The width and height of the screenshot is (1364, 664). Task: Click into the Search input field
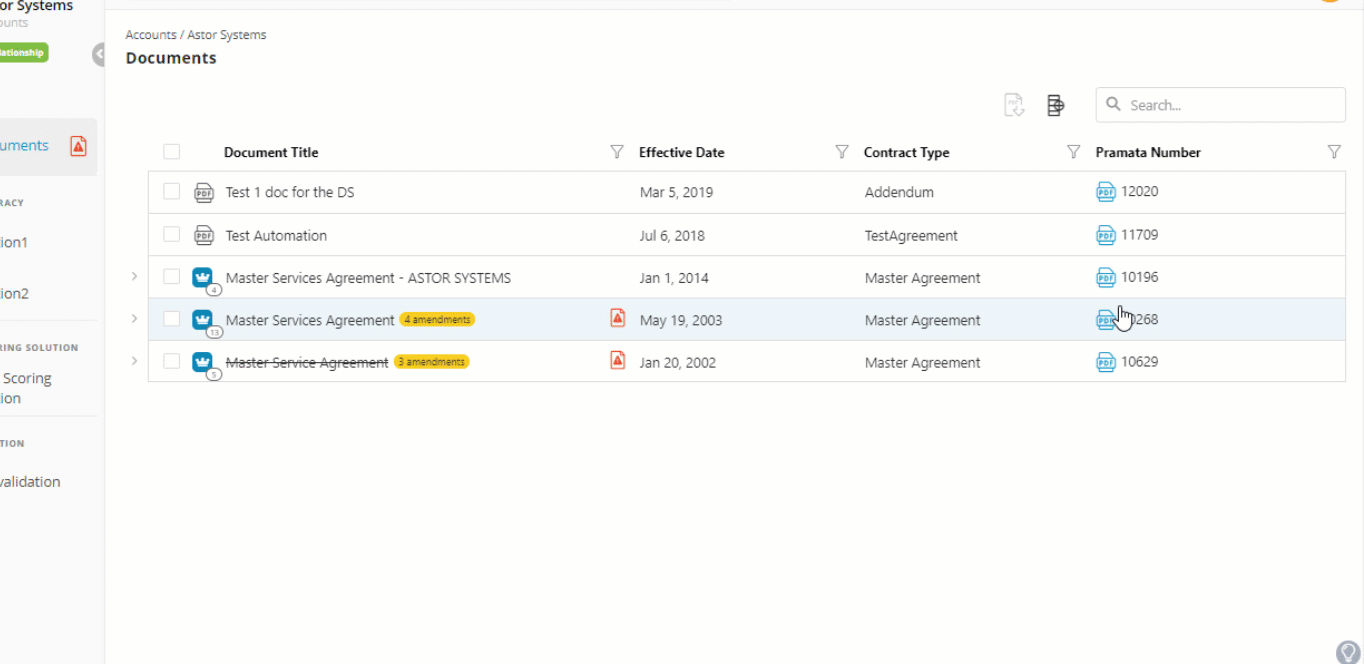pyautogui.click(x=1221, y=105)
